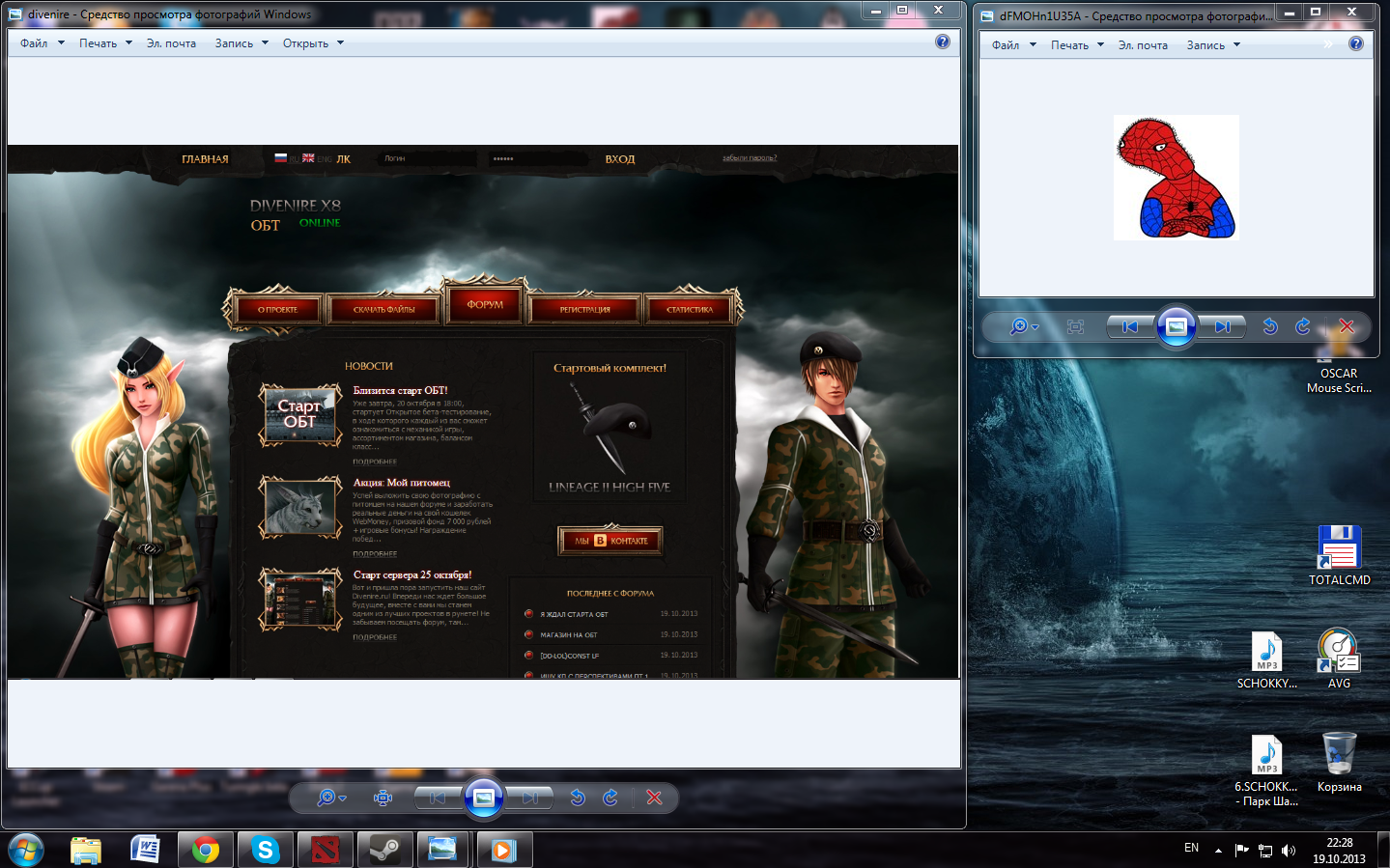Open the media player taskbar icon
Image resolution: width=1390 pixels, height=868 pixels.
click(x=503, y=850)
